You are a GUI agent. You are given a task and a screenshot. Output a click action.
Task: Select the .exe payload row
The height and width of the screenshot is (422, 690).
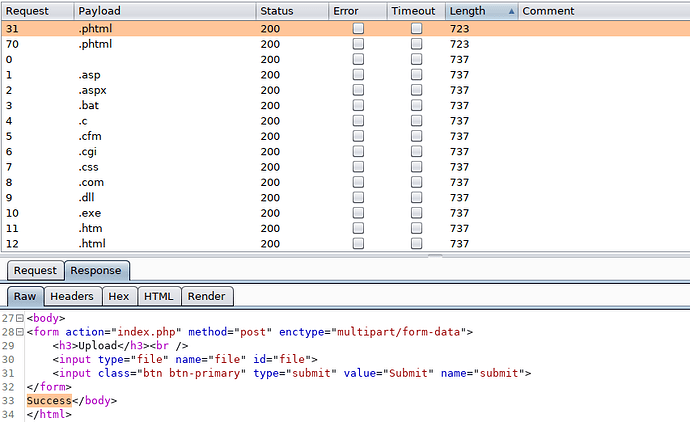[x=346, y=213]
